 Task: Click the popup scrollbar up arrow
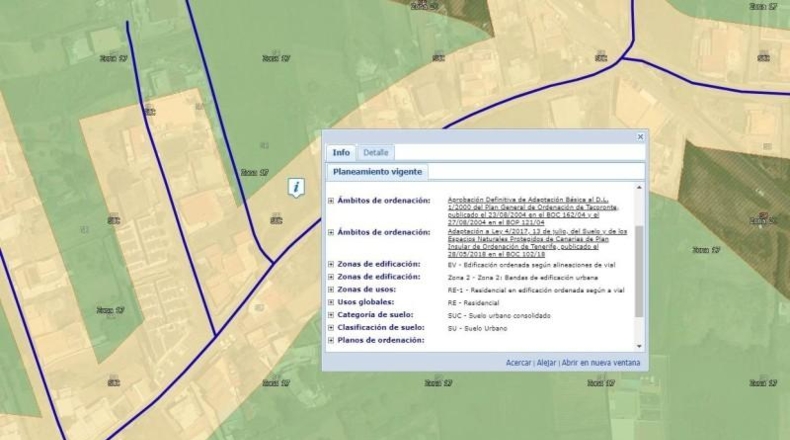coord(639,187)
